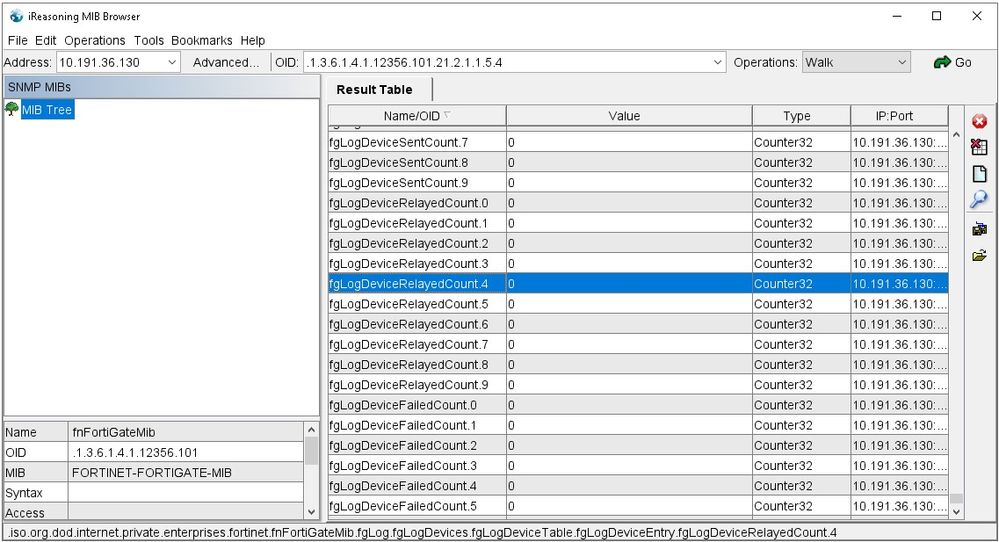Screen dimensions: 999x542
Task: Select row fgLogDeviceSentCount.8
Action: [638, 162]
